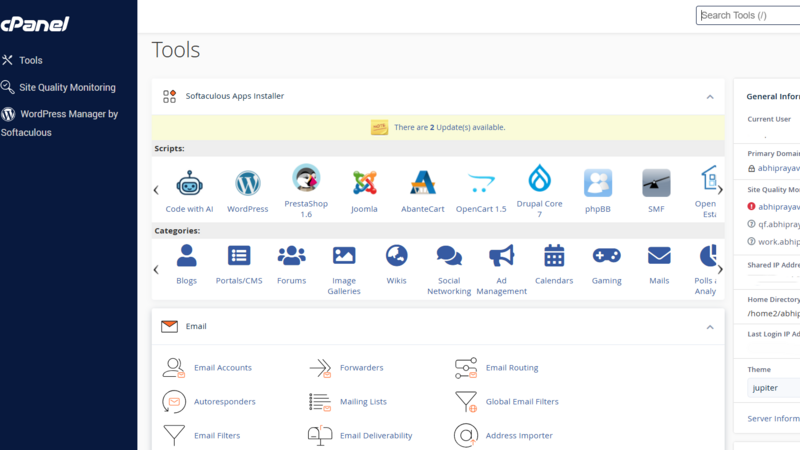Select the Portals/CMS category icon
The image size is (800, 450).
239,255
